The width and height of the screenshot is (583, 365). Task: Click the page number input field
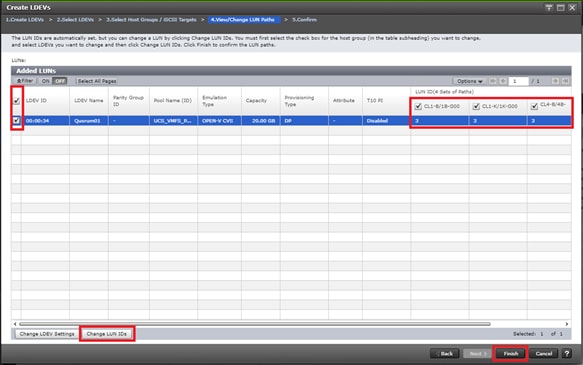(518, 81)
